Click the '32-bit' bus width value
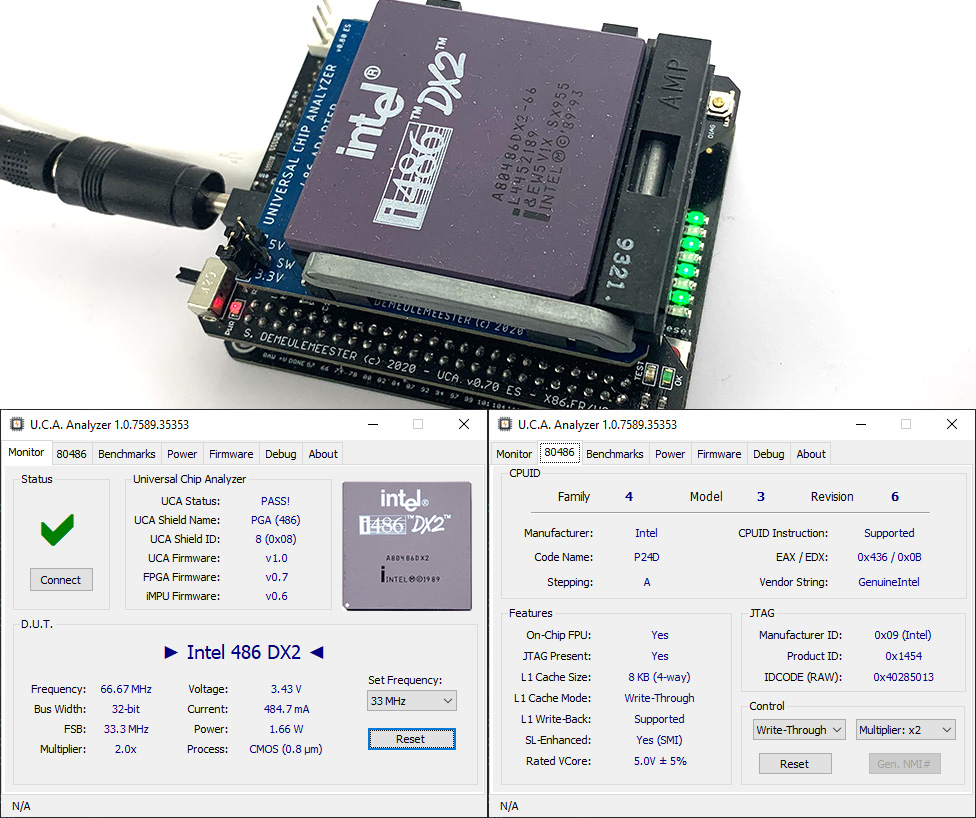Screen dimensions: 976x818 126,709
